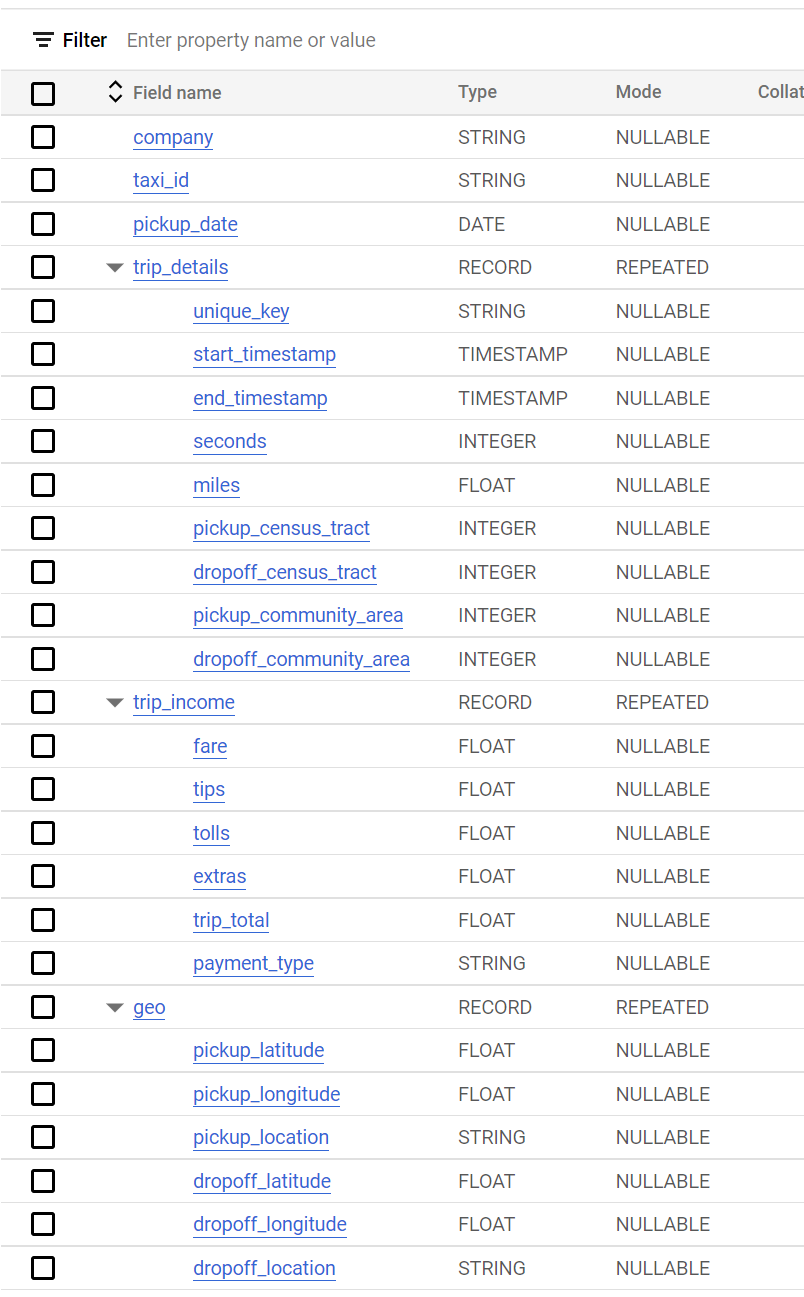
Task: Open the start_timestamp field
Action: (x=264, y=354)
